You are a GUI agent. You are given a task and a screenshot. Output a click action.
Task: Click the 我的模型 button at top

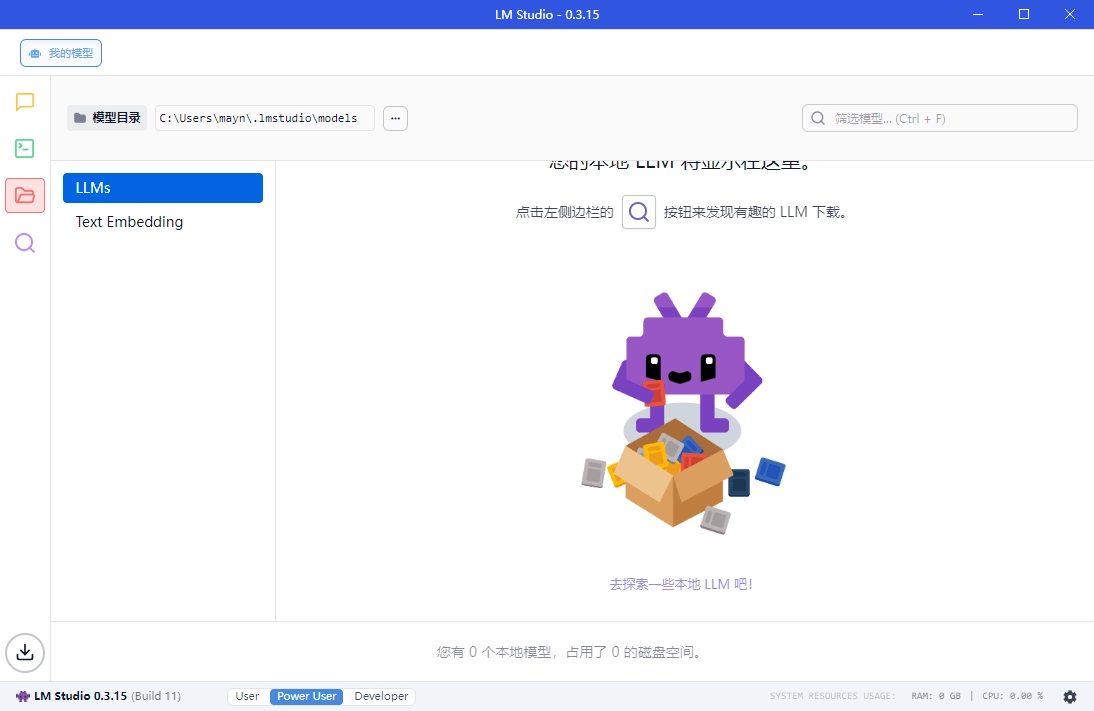click(x=60, y=52)
